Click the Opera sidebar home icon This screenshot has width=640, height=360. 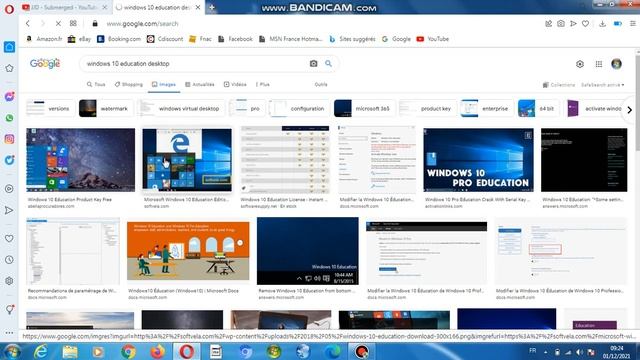(x=9, y=47)
